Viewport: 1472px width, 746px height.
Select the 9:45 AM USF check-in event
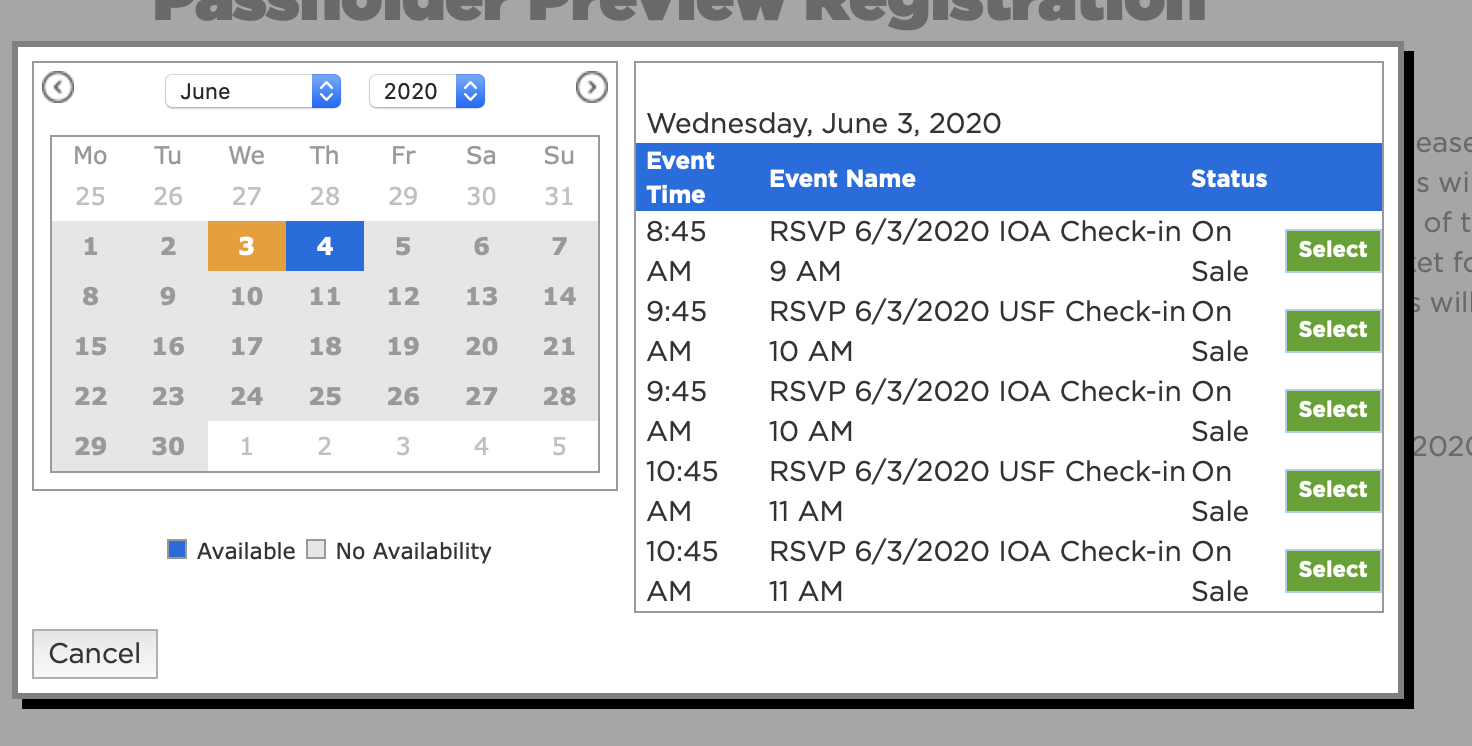click(1332, 330)
